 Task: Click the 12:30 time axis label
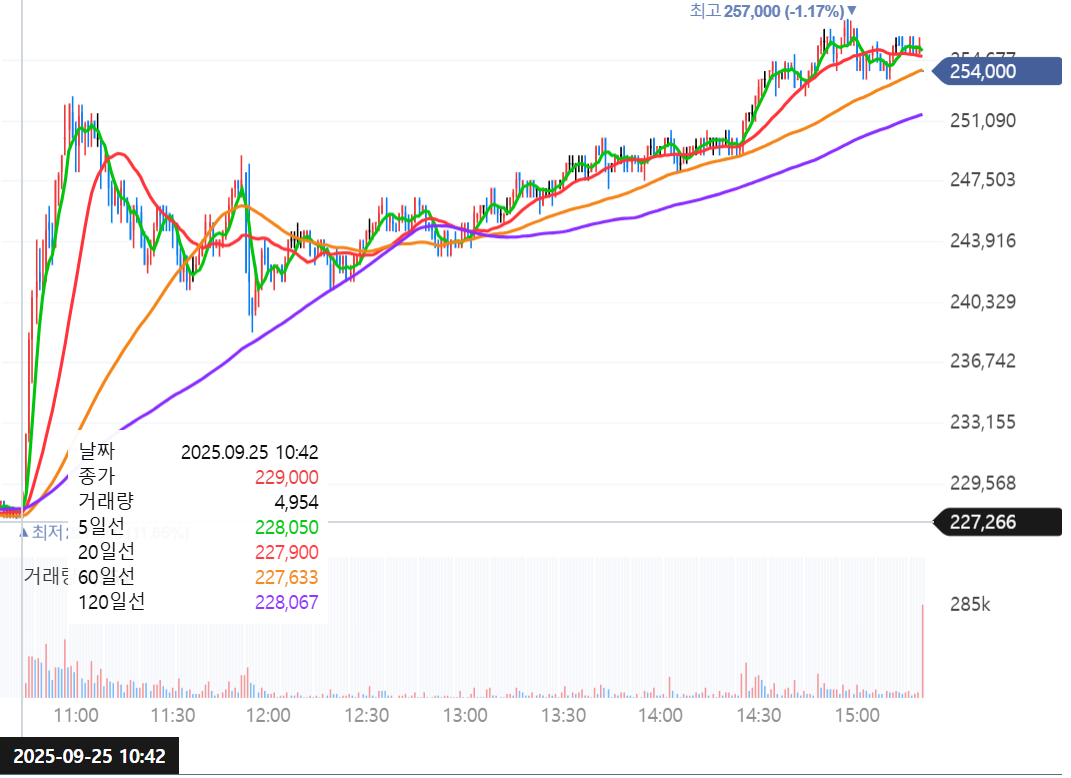[367, 715]
